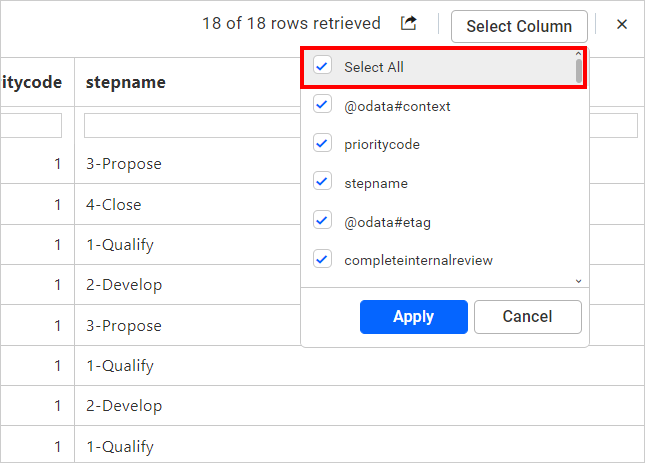Select the 4-Close row cell
The image size is (645, 463).
click(114, 204)
